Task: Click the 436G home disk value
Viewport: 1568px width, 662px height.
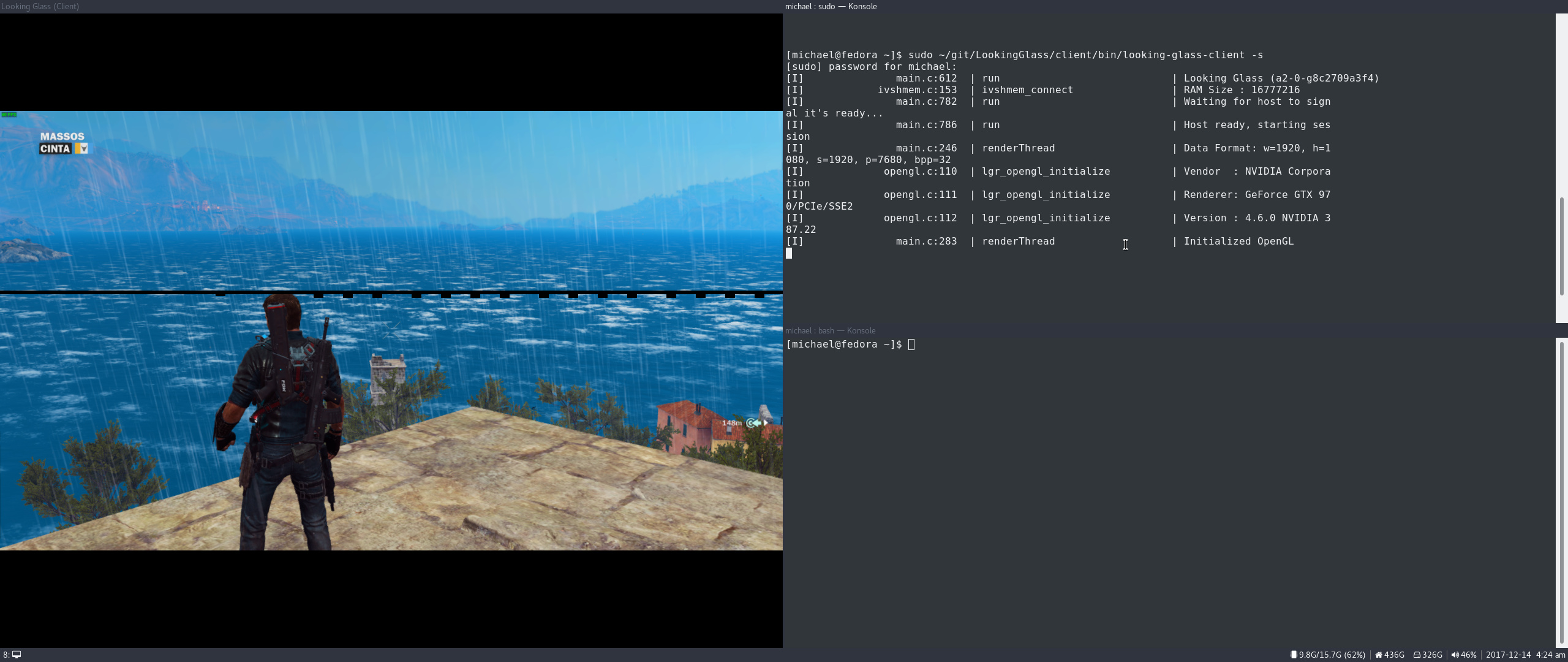Action: (x=1394, y=655)
